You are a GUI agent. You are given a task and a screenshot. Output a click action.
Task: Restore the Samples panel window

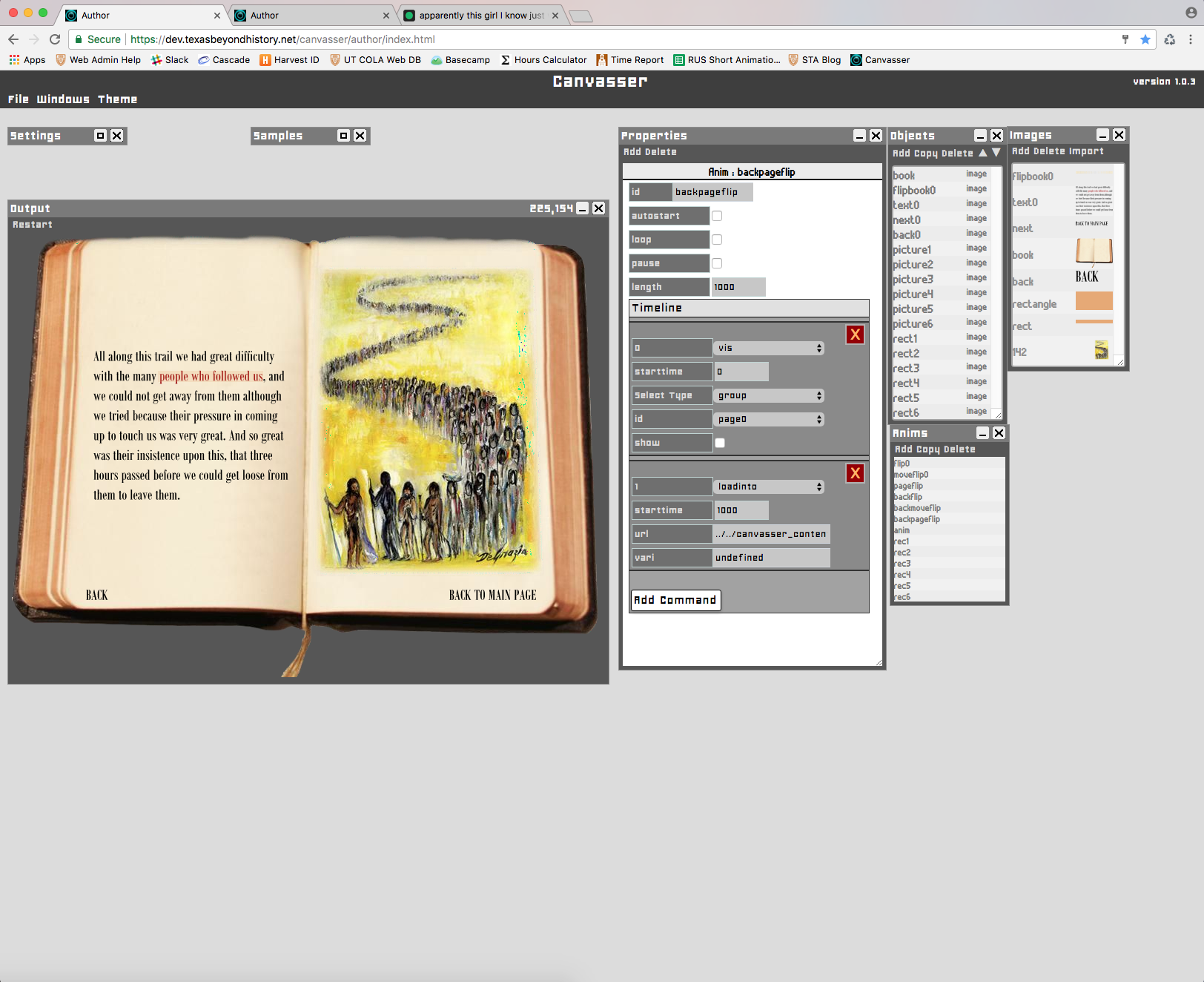coord(344,136)
